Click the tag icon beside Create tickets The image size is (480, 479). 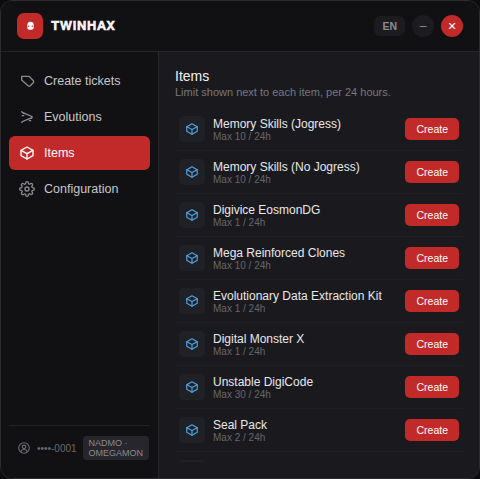point(27,81)
